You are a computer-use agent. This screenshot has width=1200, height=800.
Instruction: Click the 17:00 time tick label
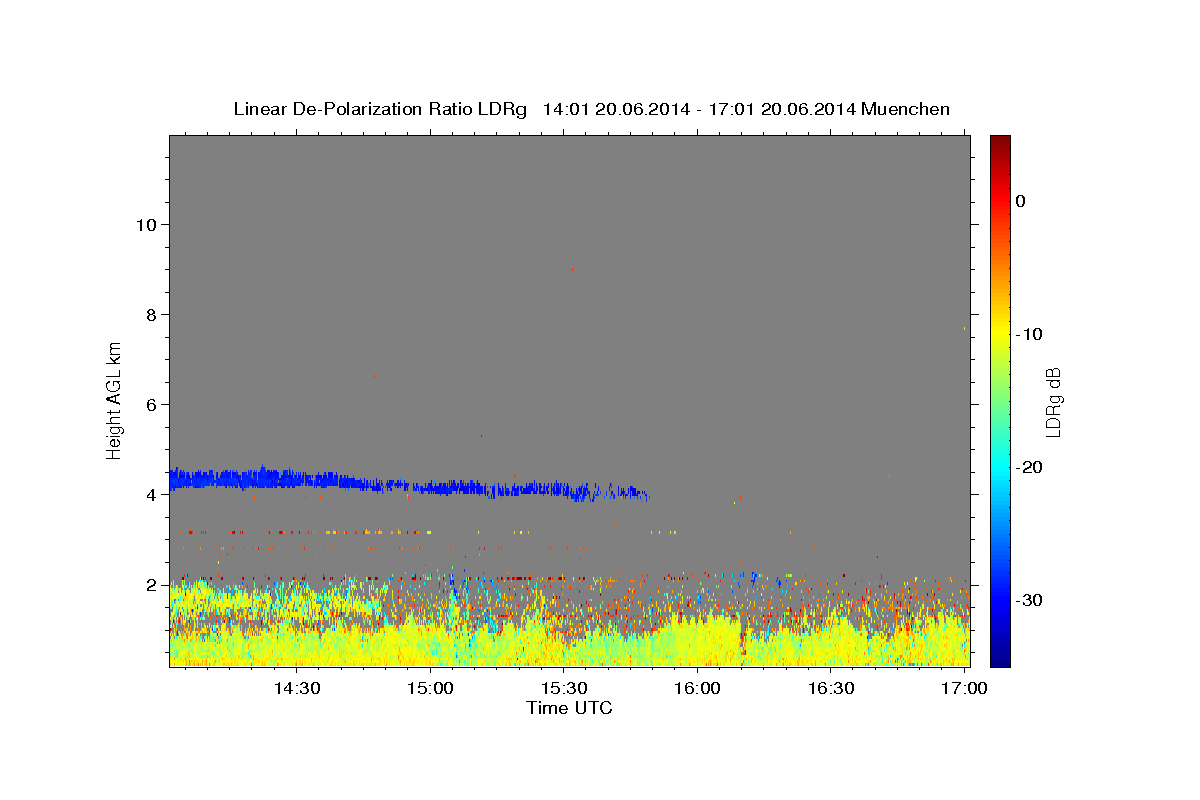coord(964,688)
